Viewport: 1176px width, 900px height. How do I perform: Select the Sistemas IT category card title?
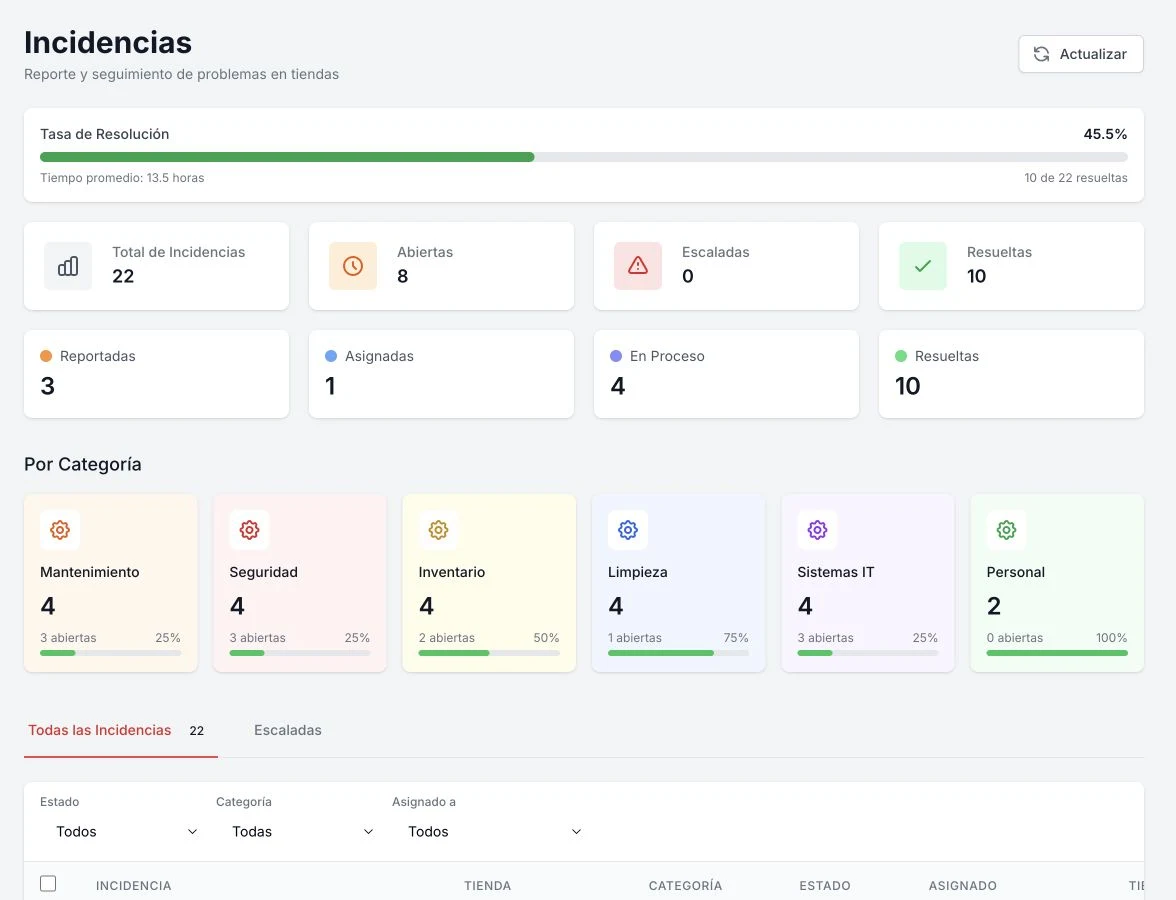(836, 572)
